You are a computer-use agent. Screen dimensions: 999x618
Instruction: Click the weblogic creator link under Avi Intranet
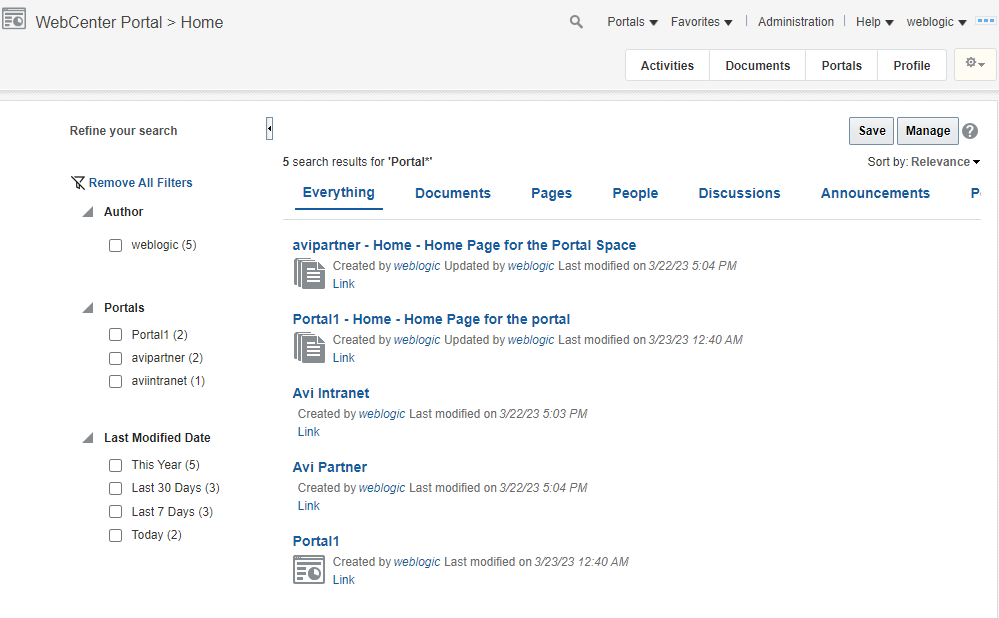382,413
